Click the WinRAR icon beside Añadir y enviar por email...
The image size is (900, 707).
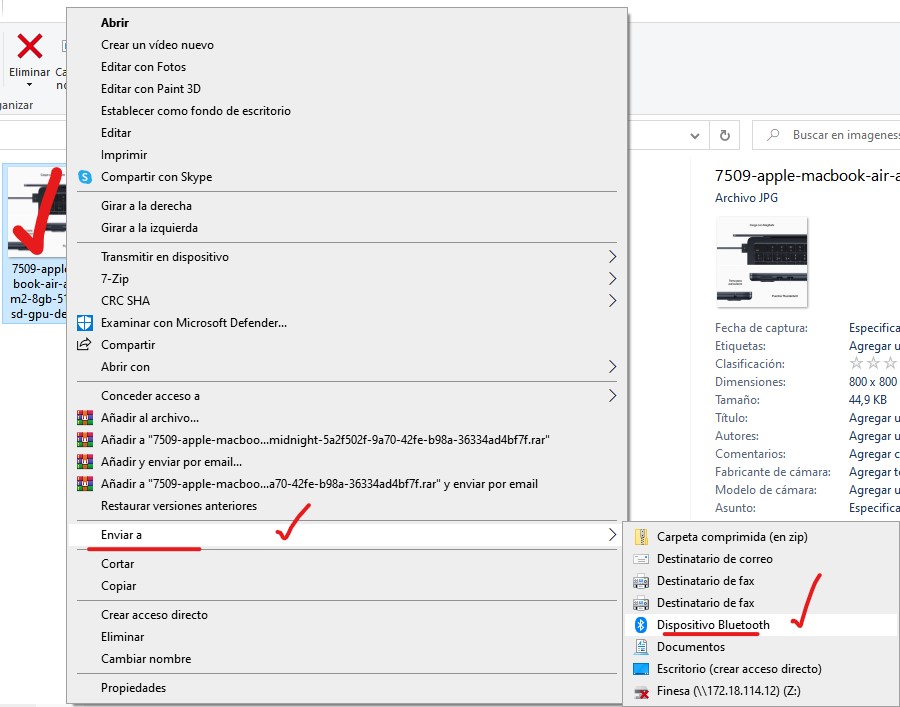(x=85, y=461)
